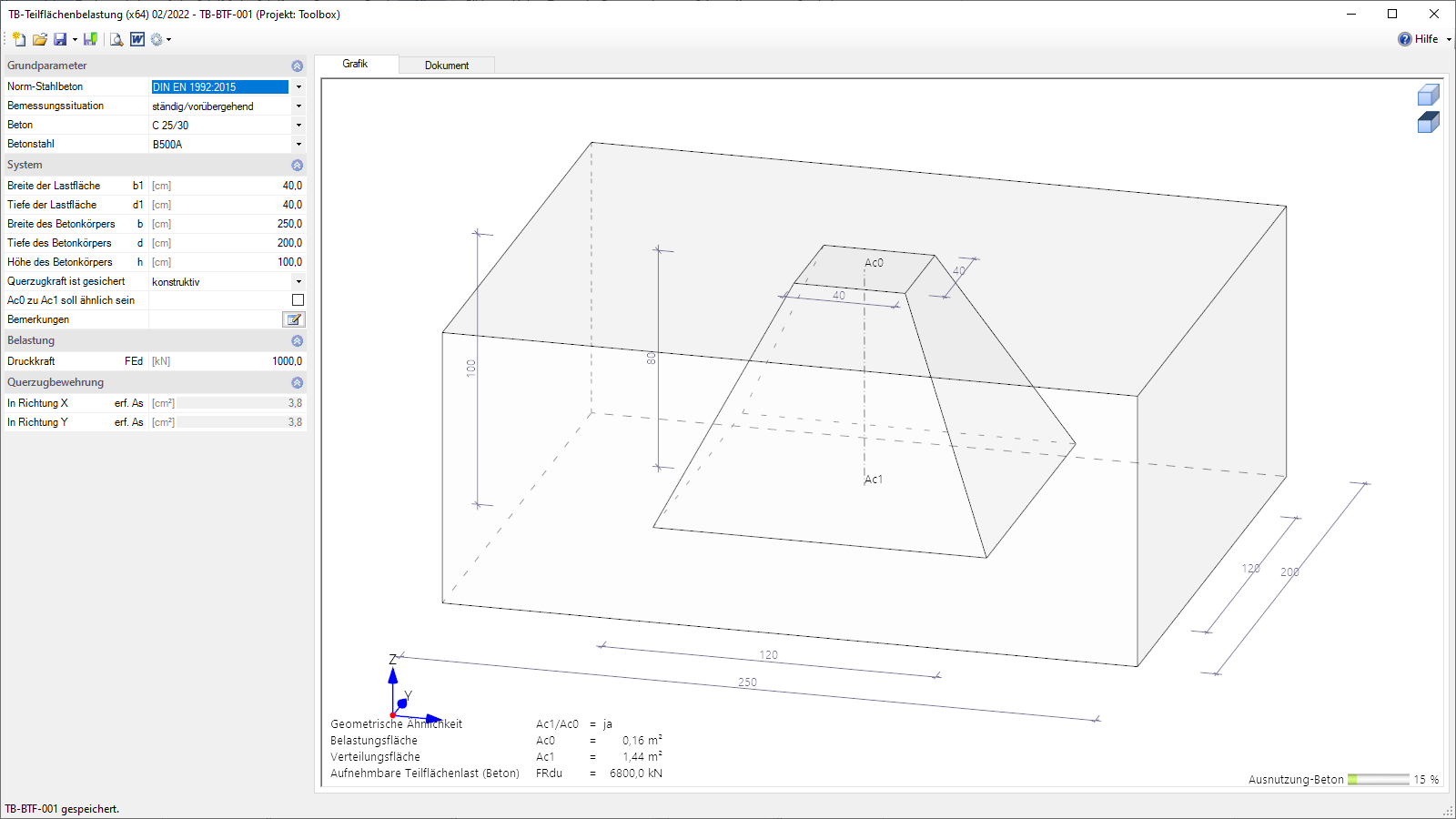
Task: Open the save options dropdown arrow
Action: pos(75,39)
